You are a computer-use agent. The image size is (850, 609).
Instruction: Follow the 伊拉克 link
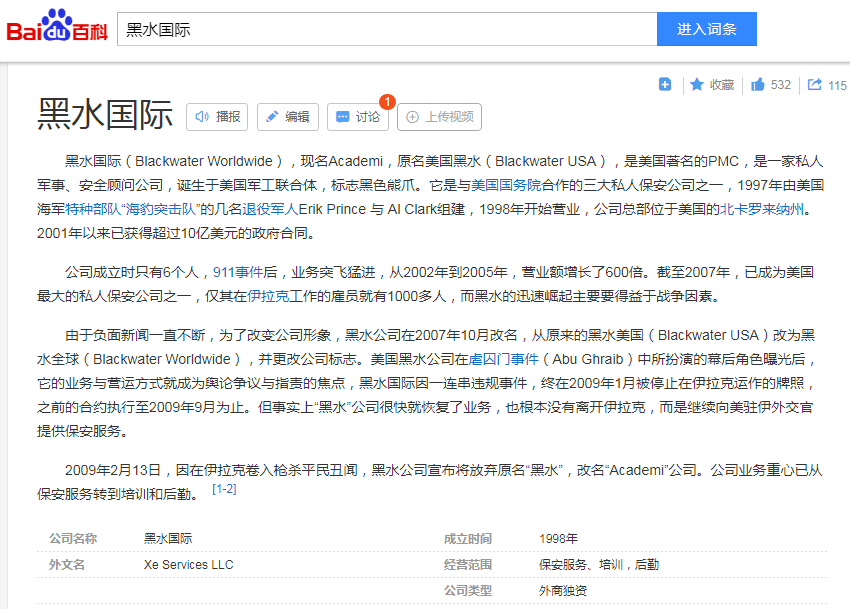coord(268,296)
